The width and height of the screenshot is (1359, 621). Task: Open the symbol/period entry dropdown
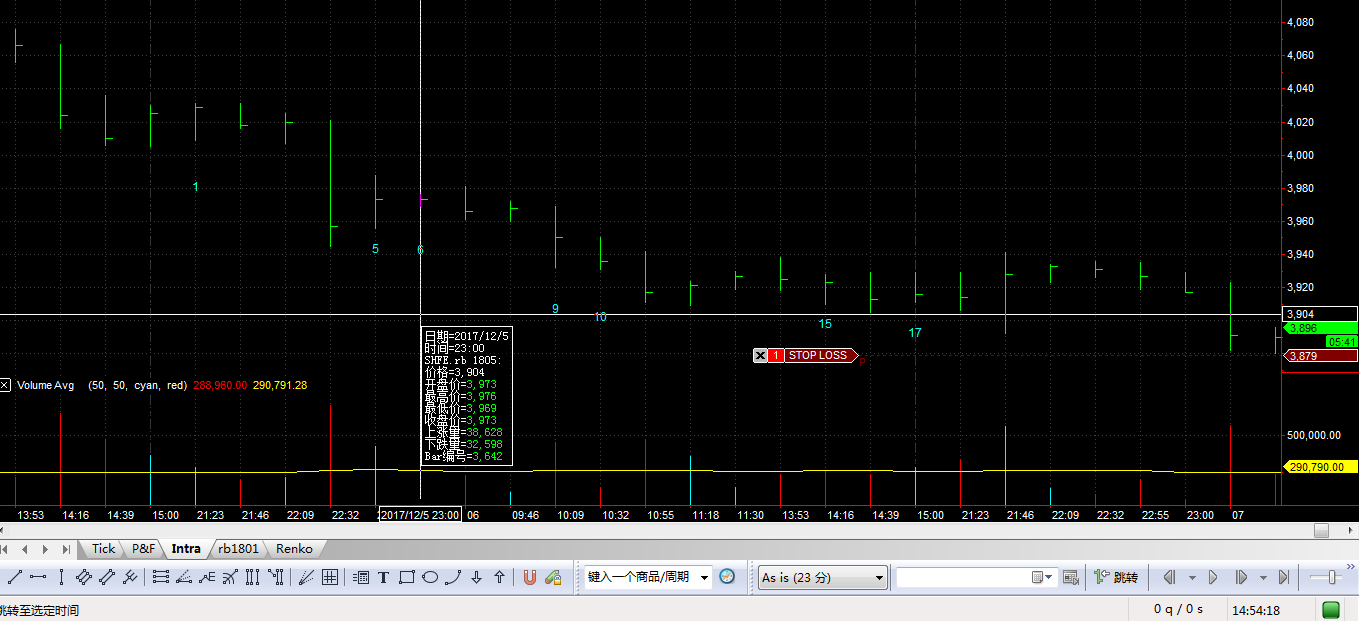pyautogui.click(x=704, y=577)
